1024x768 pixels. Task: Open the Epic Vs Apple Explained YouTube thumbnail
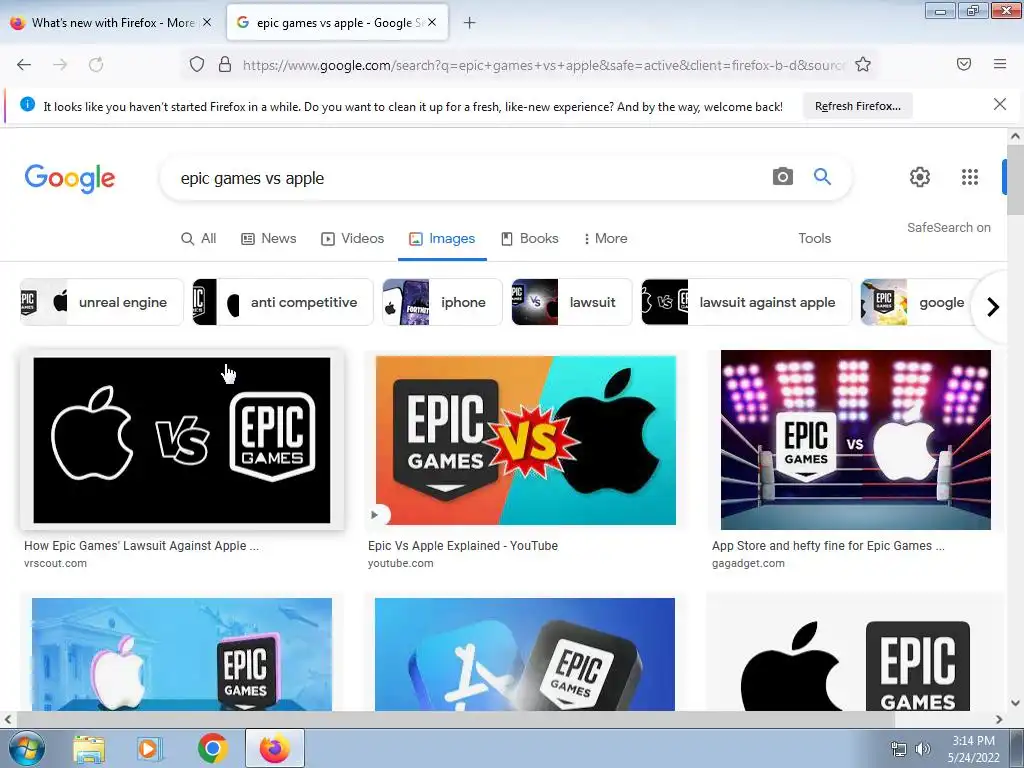(525, 440)
